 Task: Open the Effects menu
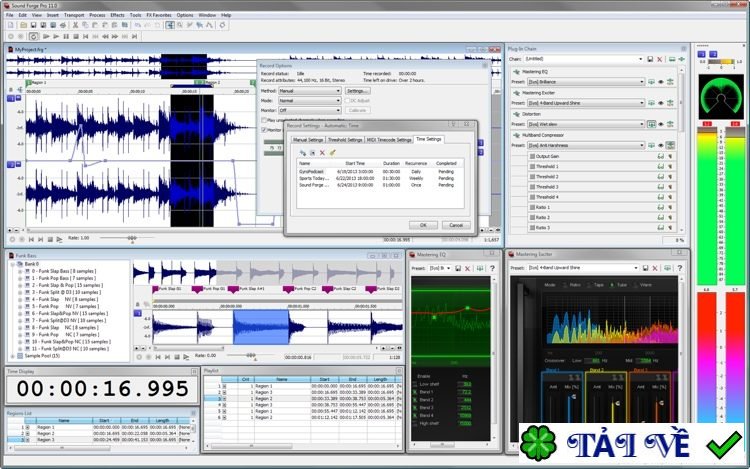118,15
